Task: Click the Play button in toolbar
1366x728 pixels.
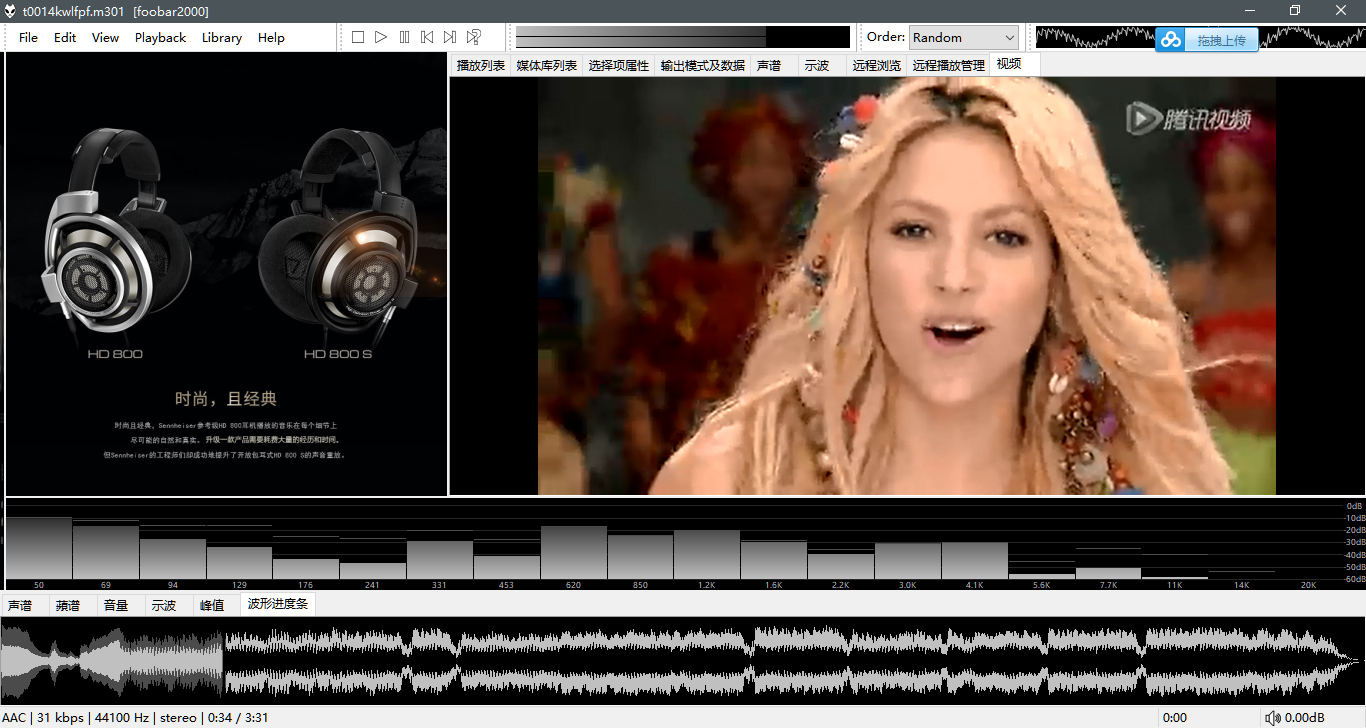Action: click(x=381, y=37)
